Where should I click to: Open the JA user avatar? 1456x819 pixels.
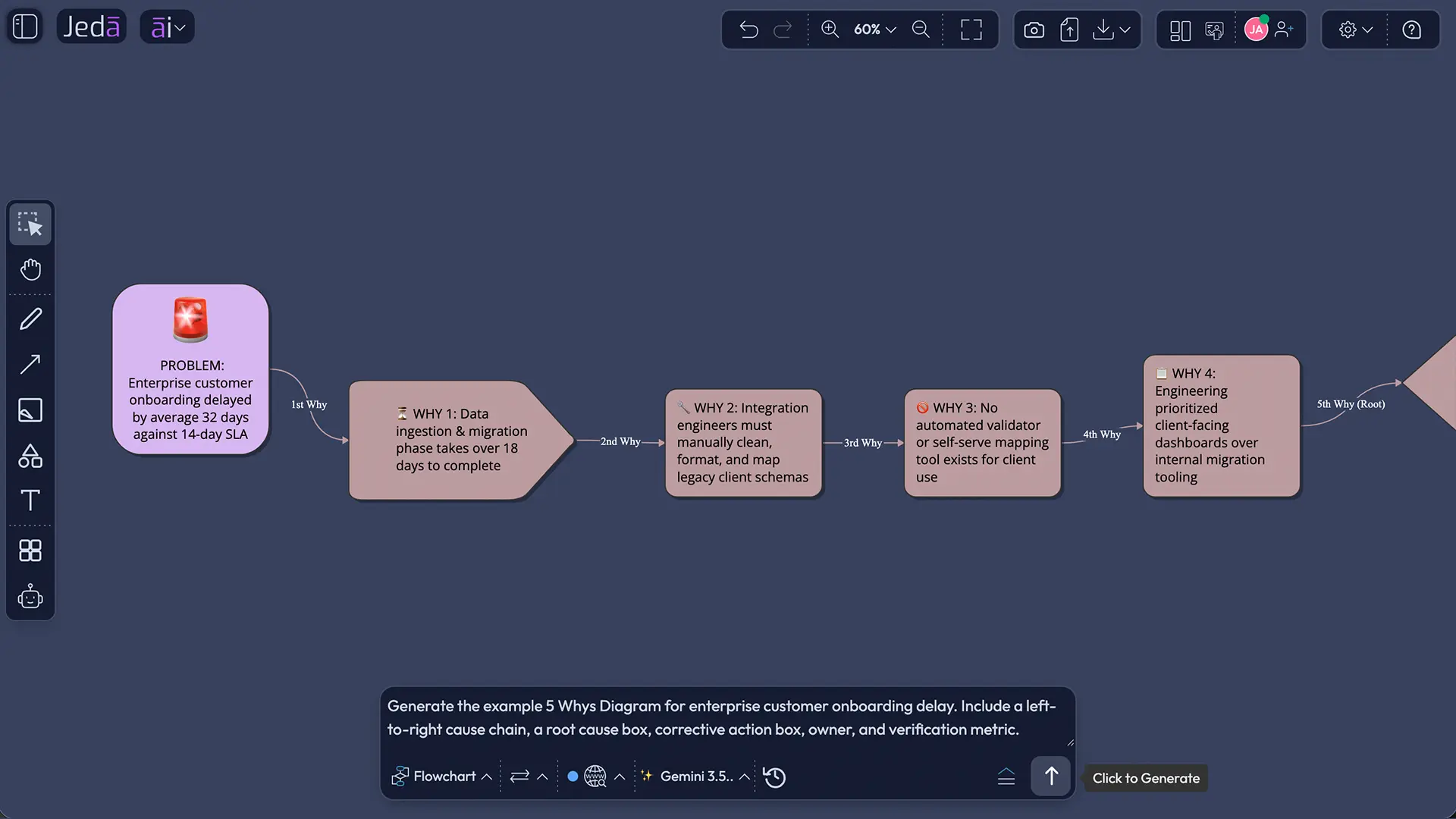pyautogui.click(x=1256, y=29)
